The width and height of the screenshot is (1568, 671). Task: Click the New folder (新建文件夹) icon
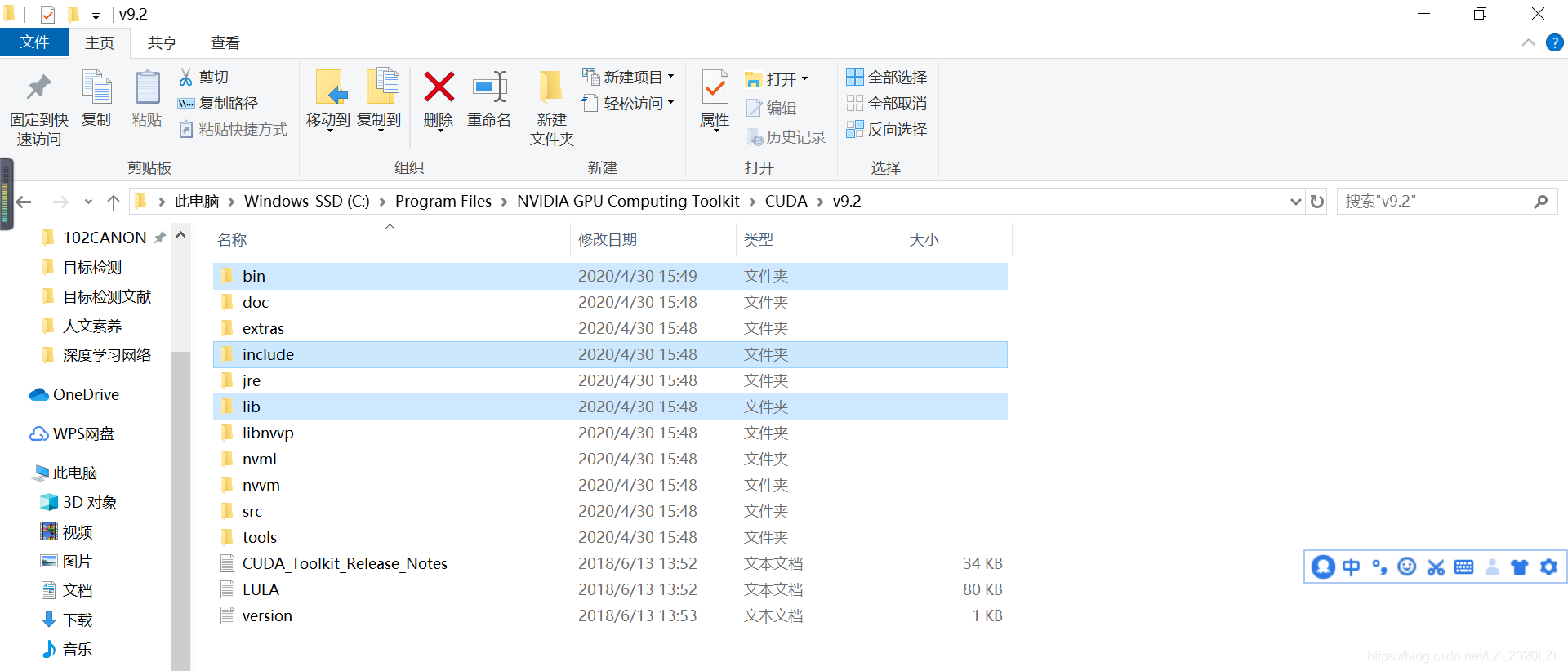pyautogui.click(x=551, y=87)
